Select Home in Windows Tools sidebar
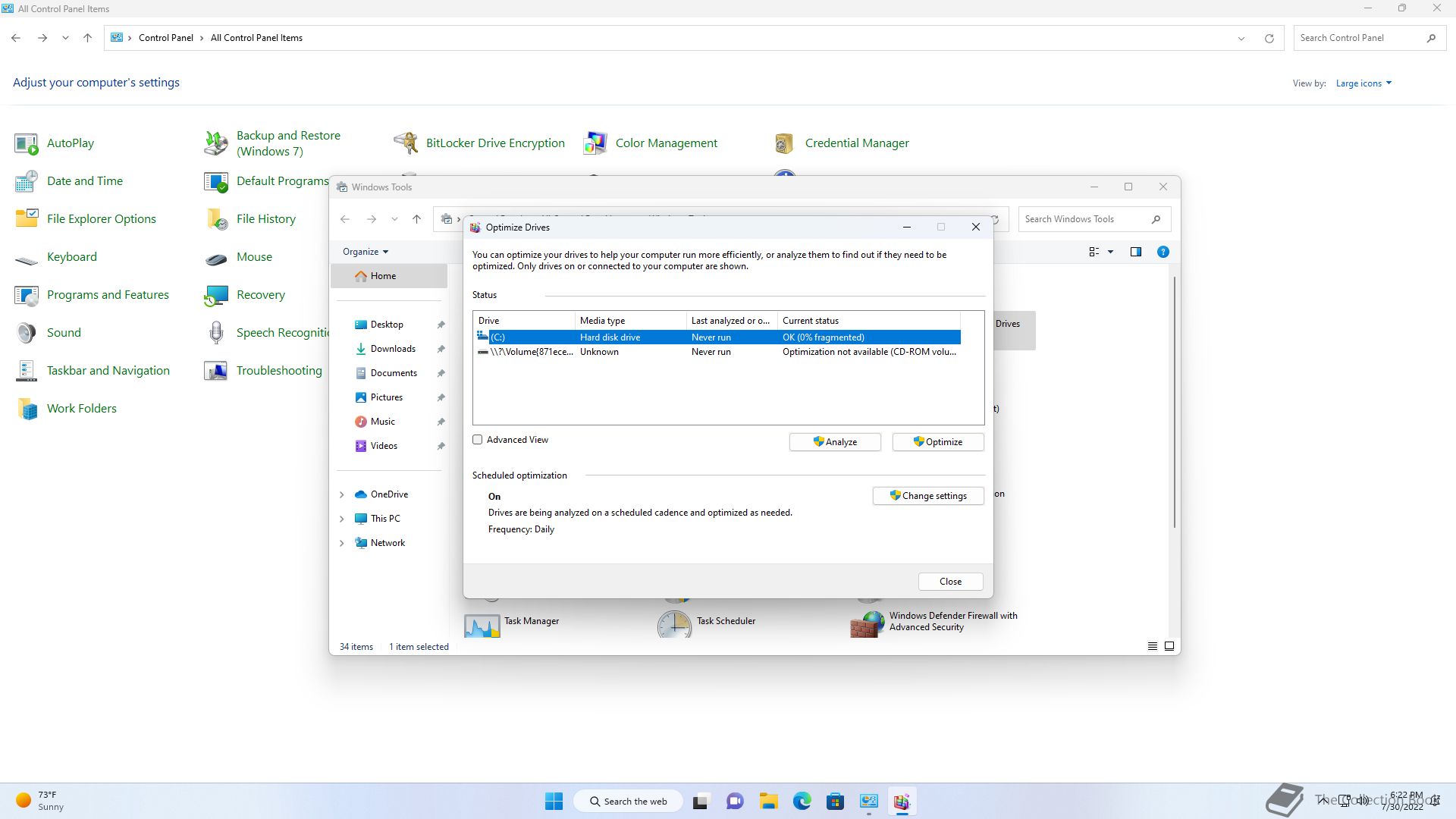1456x819 pixels. coord(389,276)
